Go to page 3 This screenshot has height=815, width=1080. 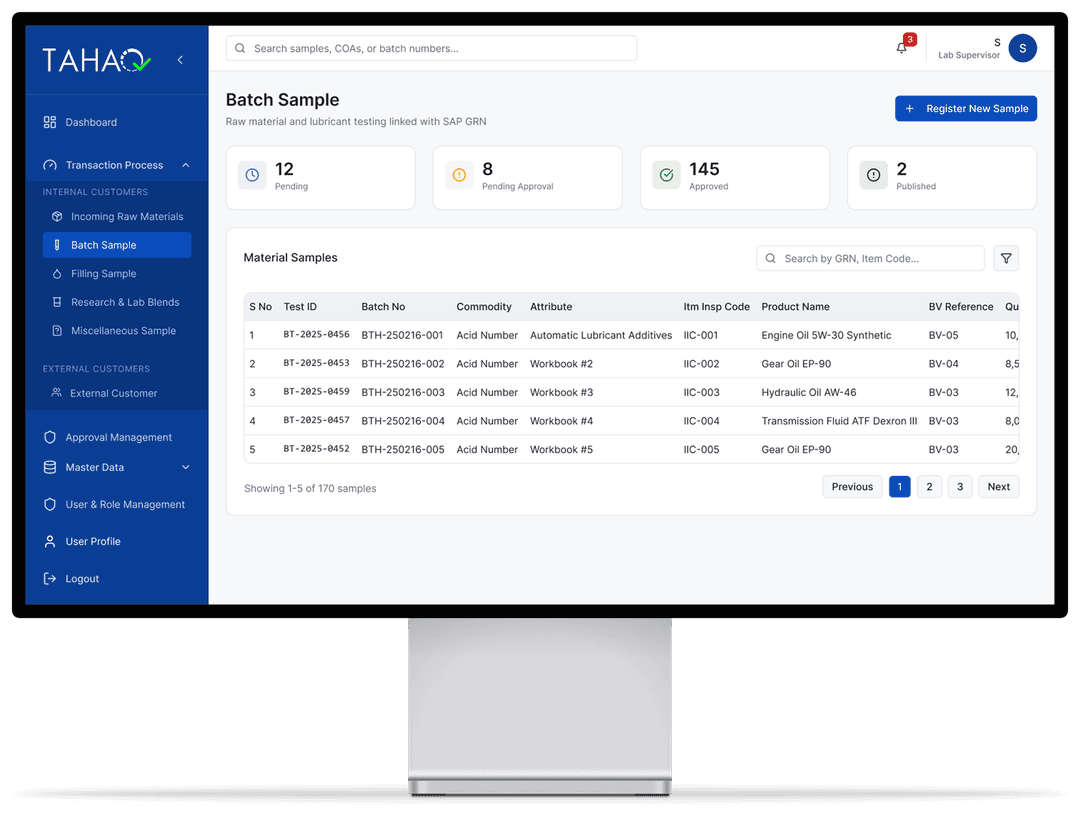(x=960, y=486)
